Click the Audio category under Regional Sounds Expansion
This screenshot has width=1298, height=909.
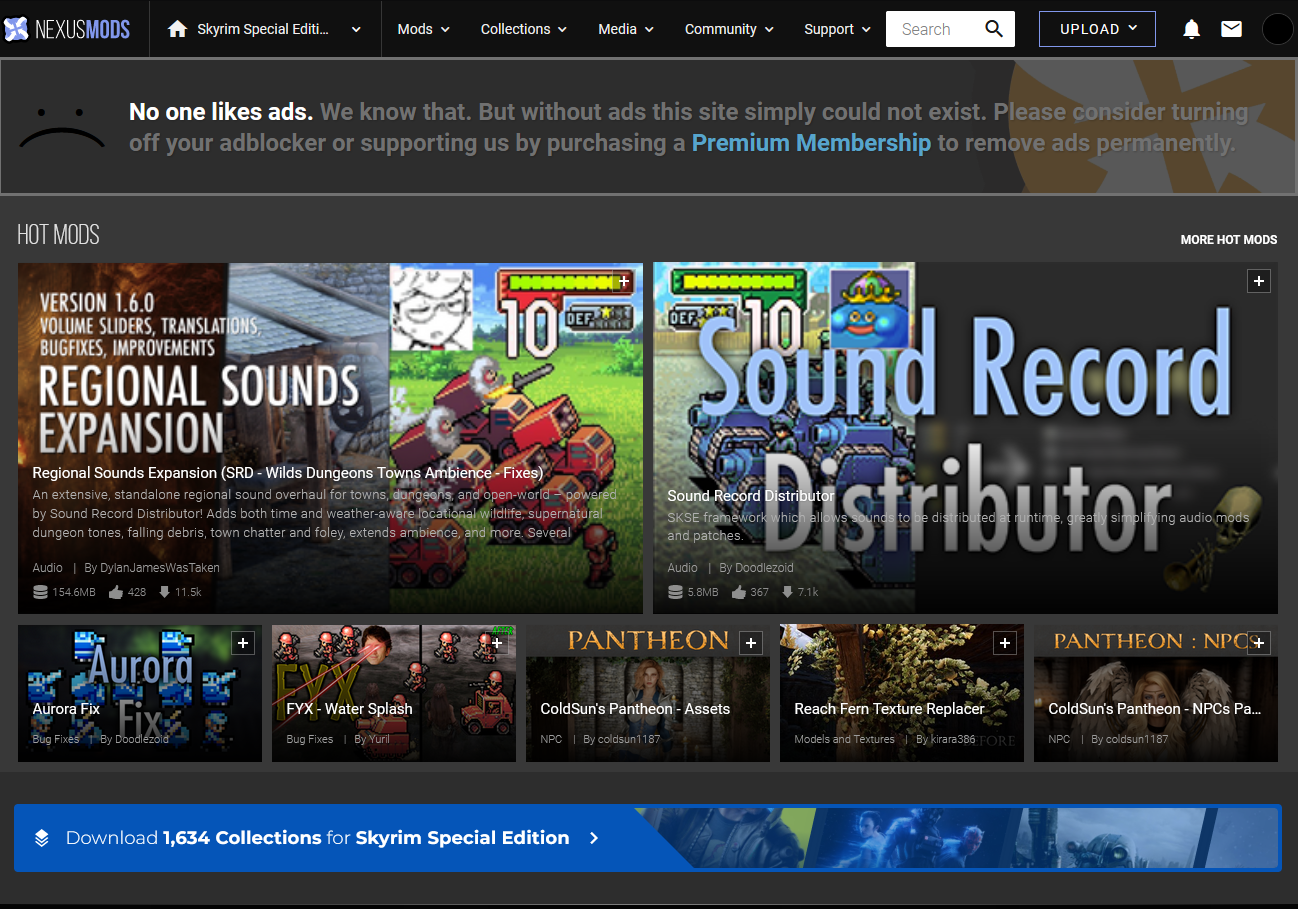click(x=47, y=567)
